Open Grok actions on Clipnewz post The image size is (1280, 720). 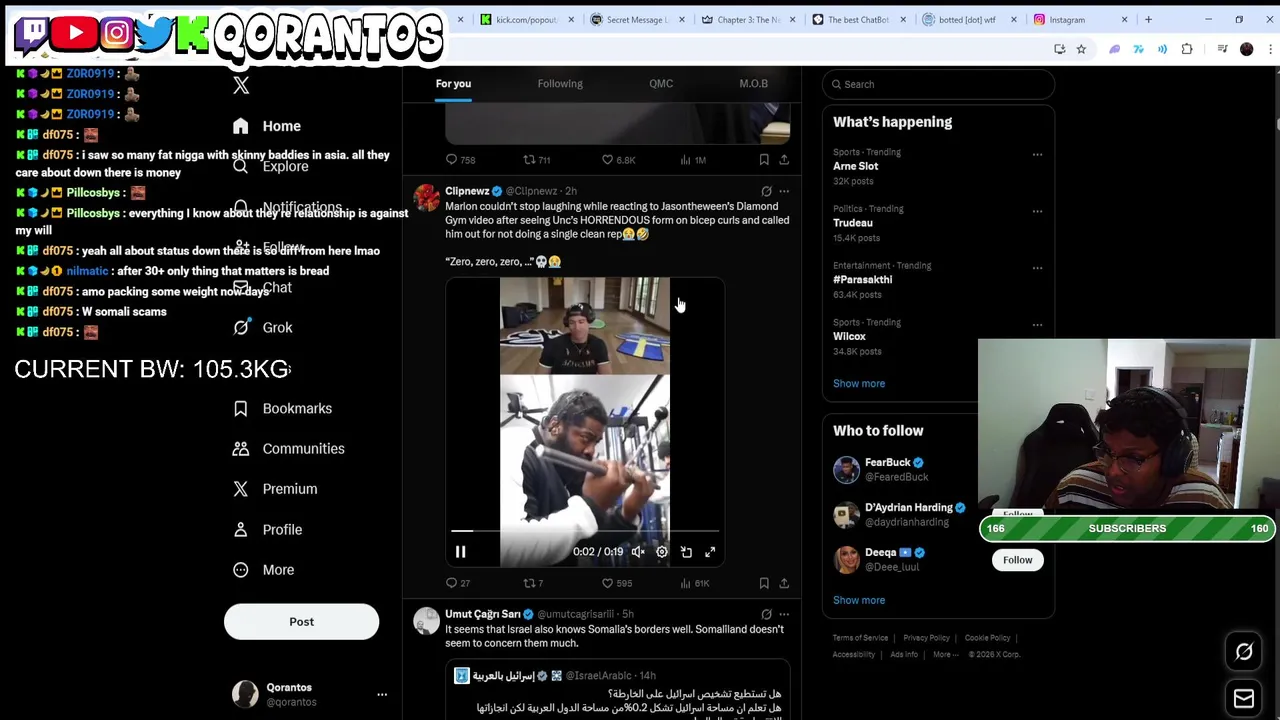pyautogui.click(x=766, y=191)
